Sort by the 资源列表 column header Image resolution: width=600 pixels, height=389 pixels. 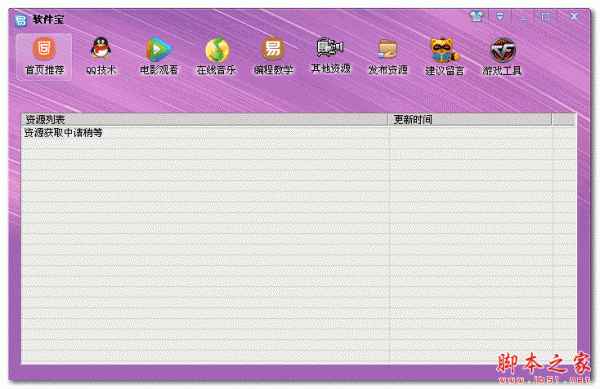coord(205,120)
